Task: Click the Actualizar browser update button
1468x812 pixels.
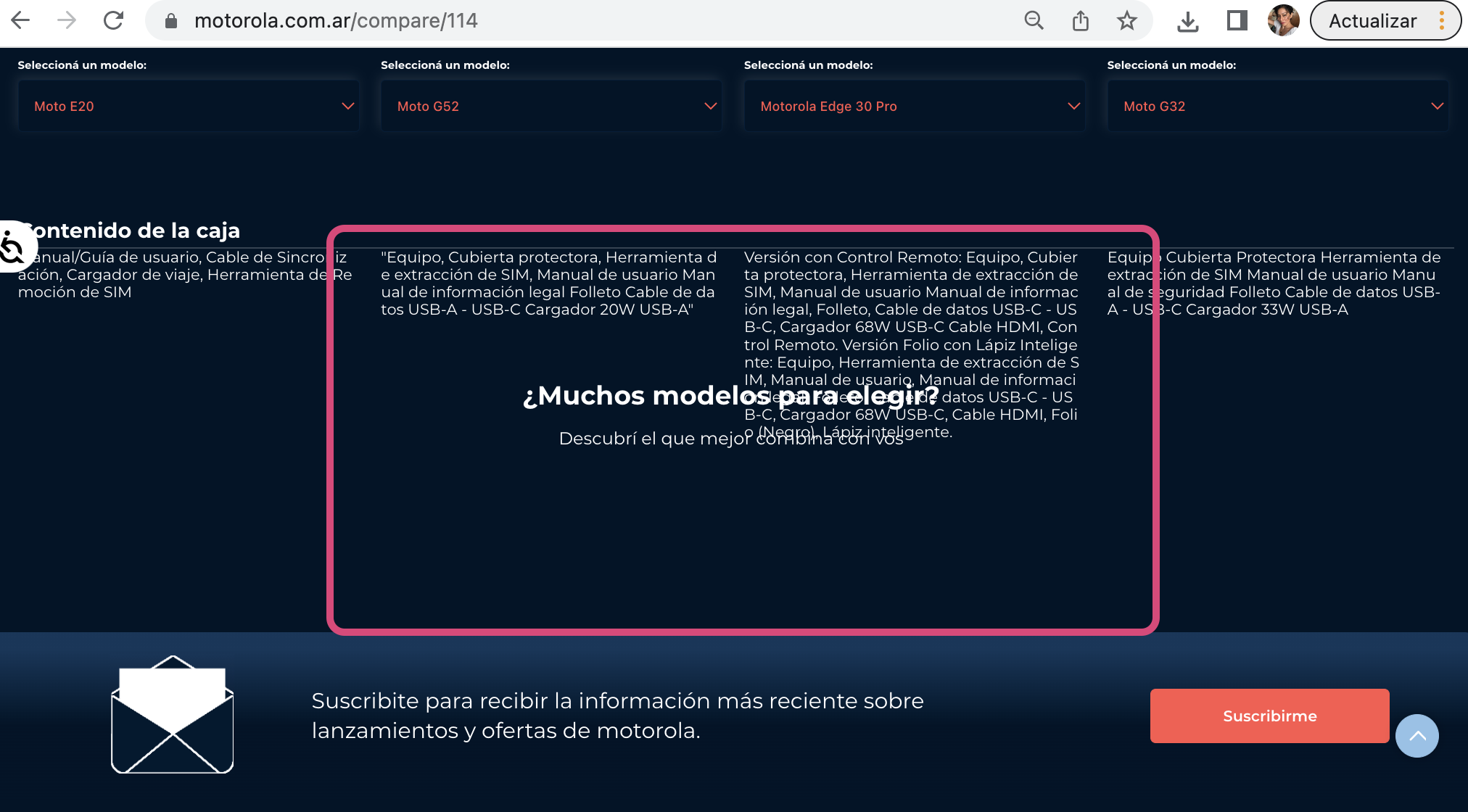Action: (x=1372, y=21)
